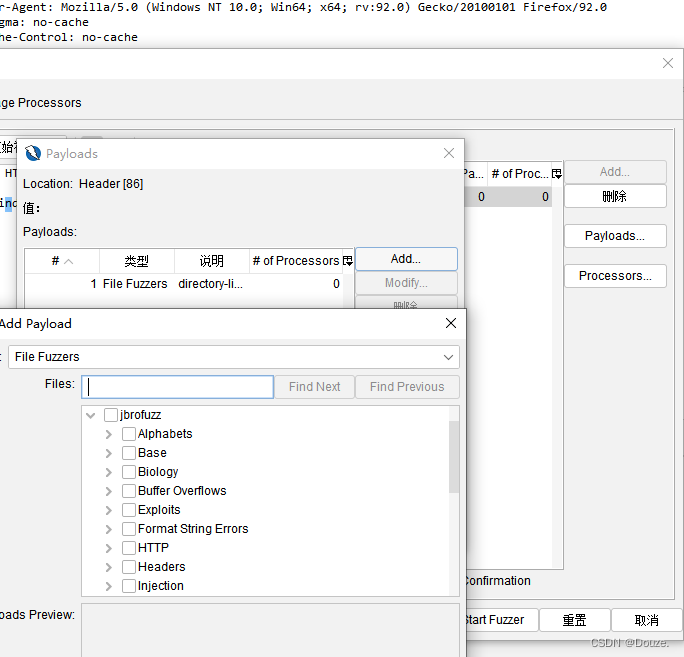Screen dimensions: 684x657
Task: Close the Fuzzer window with X
Action: pos(668,63)
